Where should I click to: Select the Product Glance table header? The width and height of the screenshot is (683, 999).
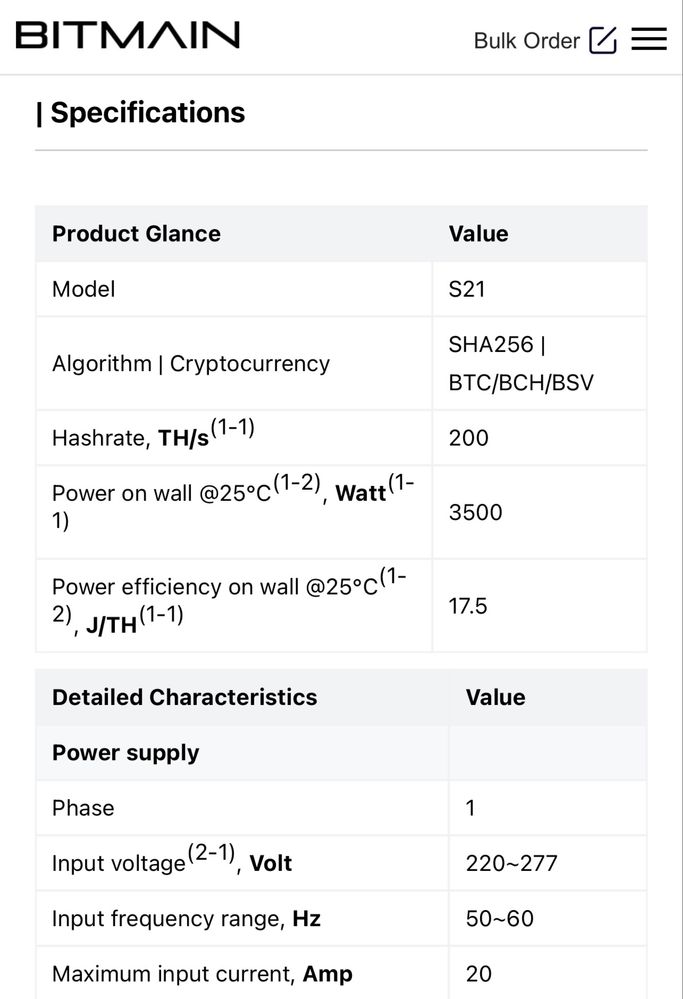point(136,234)
